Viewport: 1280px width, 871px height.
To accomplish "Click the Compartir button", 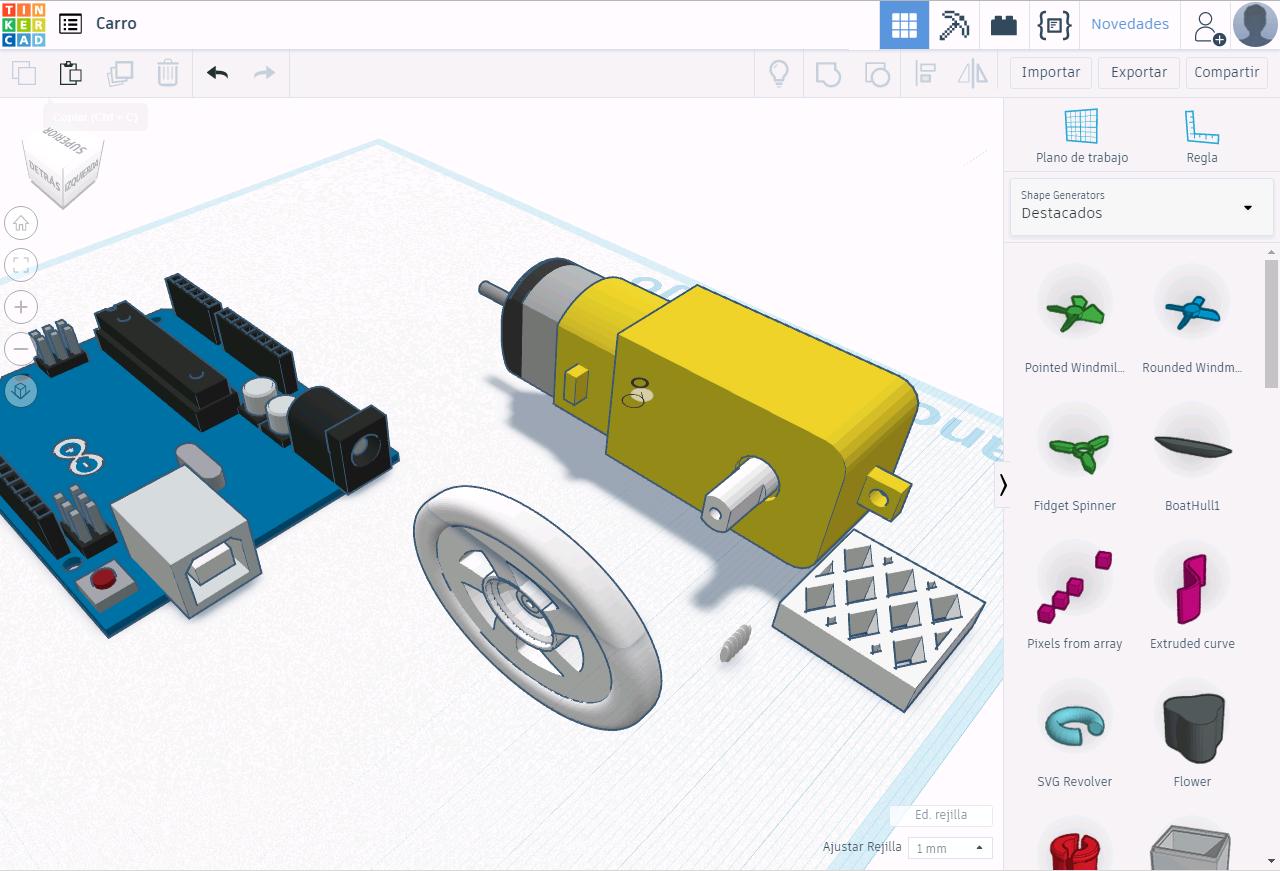I will coord(1227,72).
